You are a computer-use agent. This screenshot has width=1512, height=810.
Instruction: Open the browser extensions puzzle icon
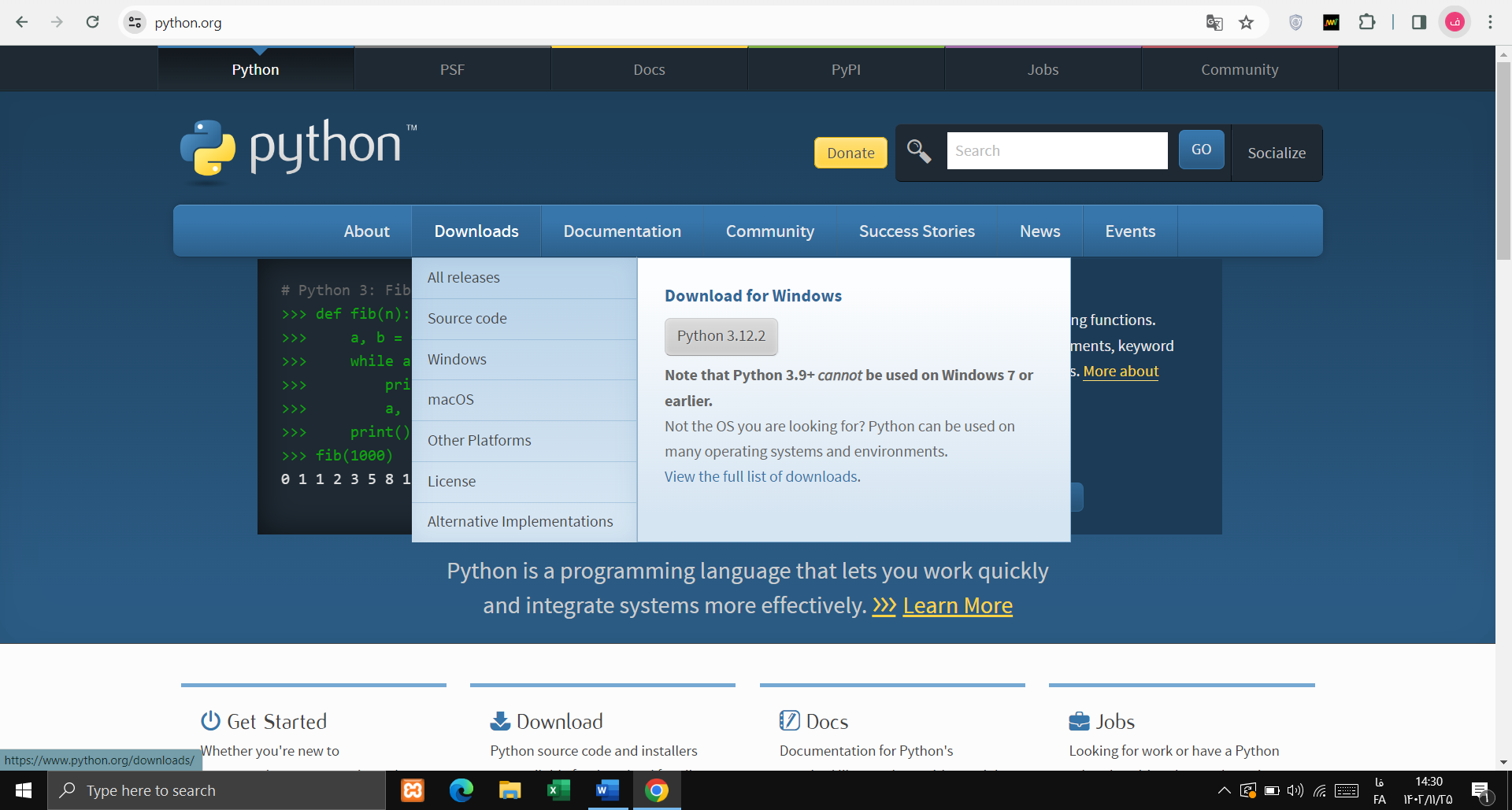(x=1368, y=22)
